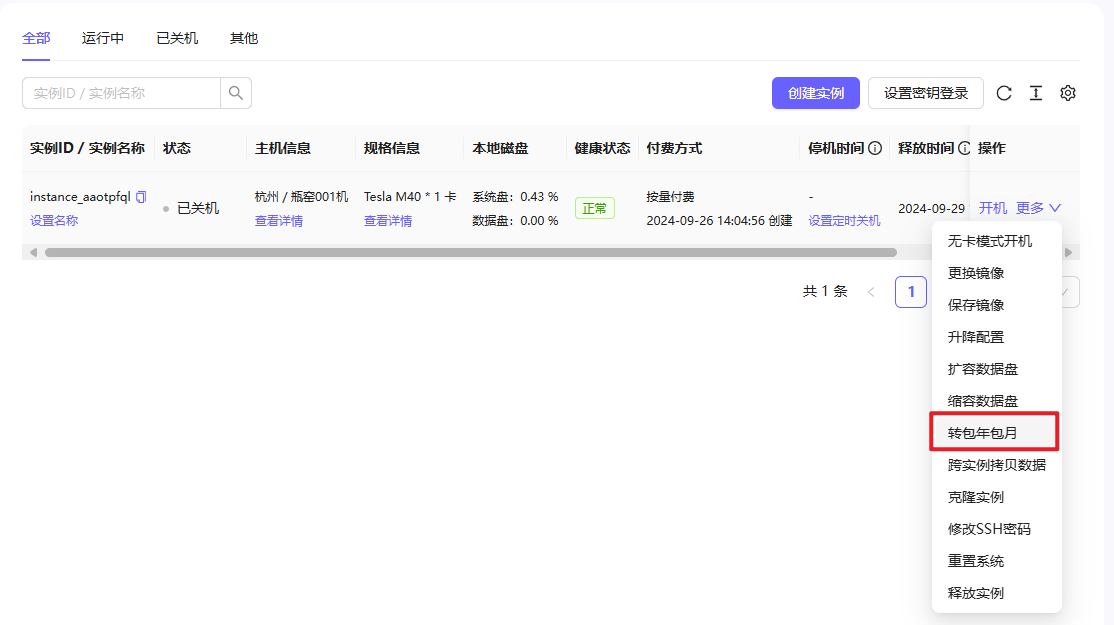Switch to the 运行中 tab

[103, 38]
